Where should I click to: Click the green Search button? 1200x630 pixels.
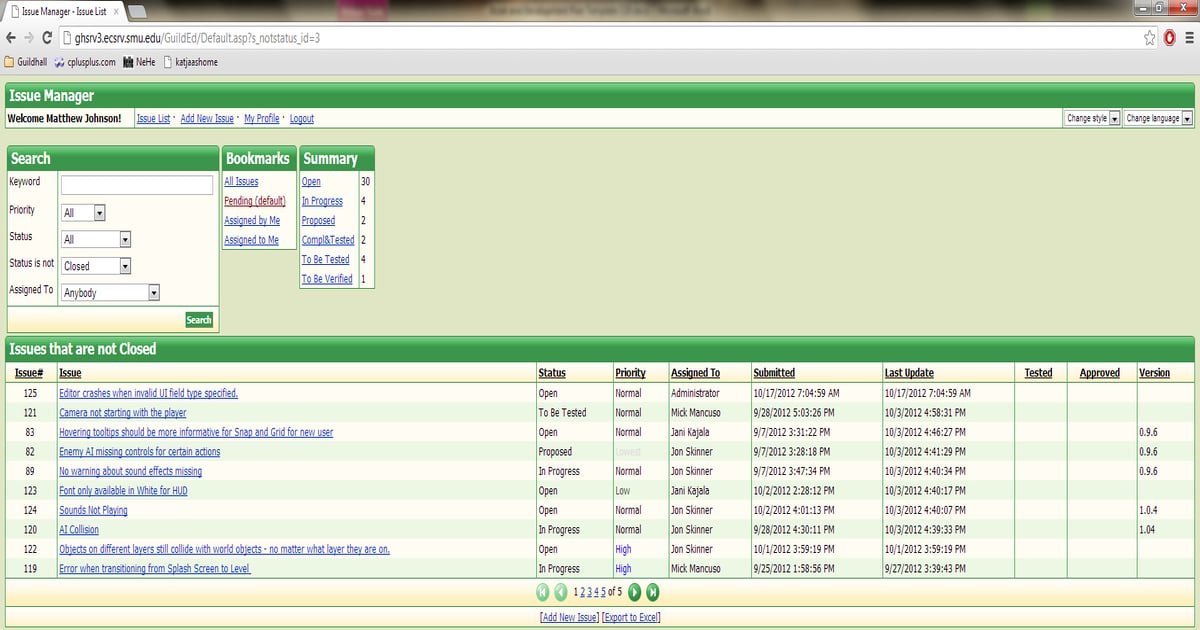(x=199, y=320)
